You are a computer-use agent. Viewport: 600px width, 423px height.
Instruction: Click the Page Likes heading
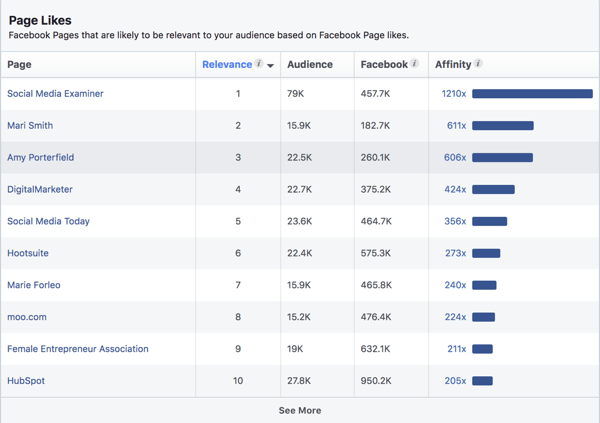(40, 20)
